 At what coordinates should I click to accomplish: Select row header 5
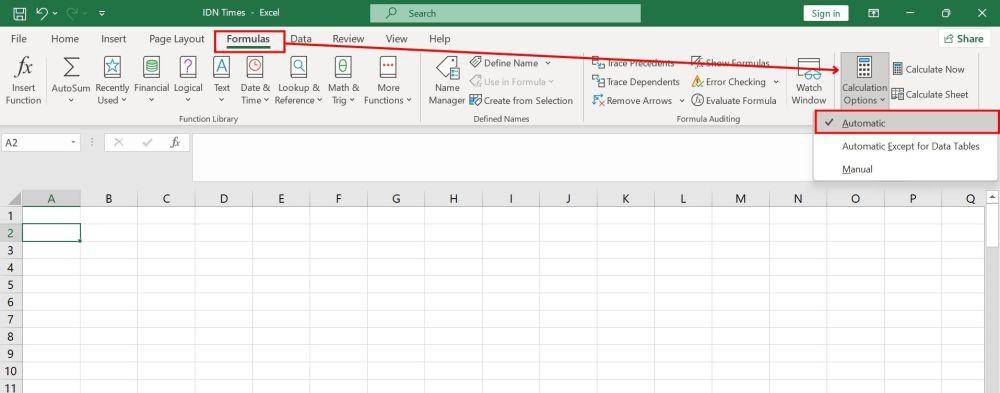pyautogui.click(x=10, y=284)
